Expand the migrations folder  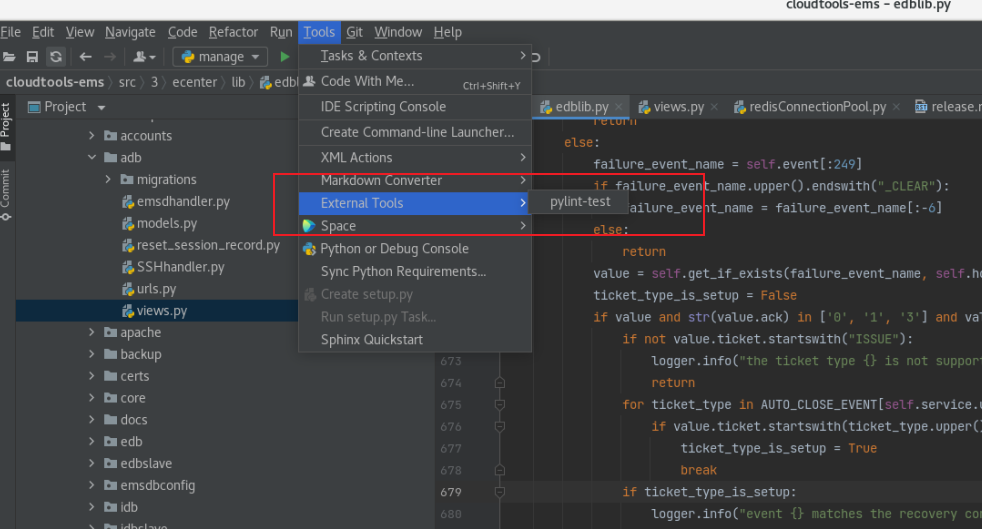click(108, 179)
